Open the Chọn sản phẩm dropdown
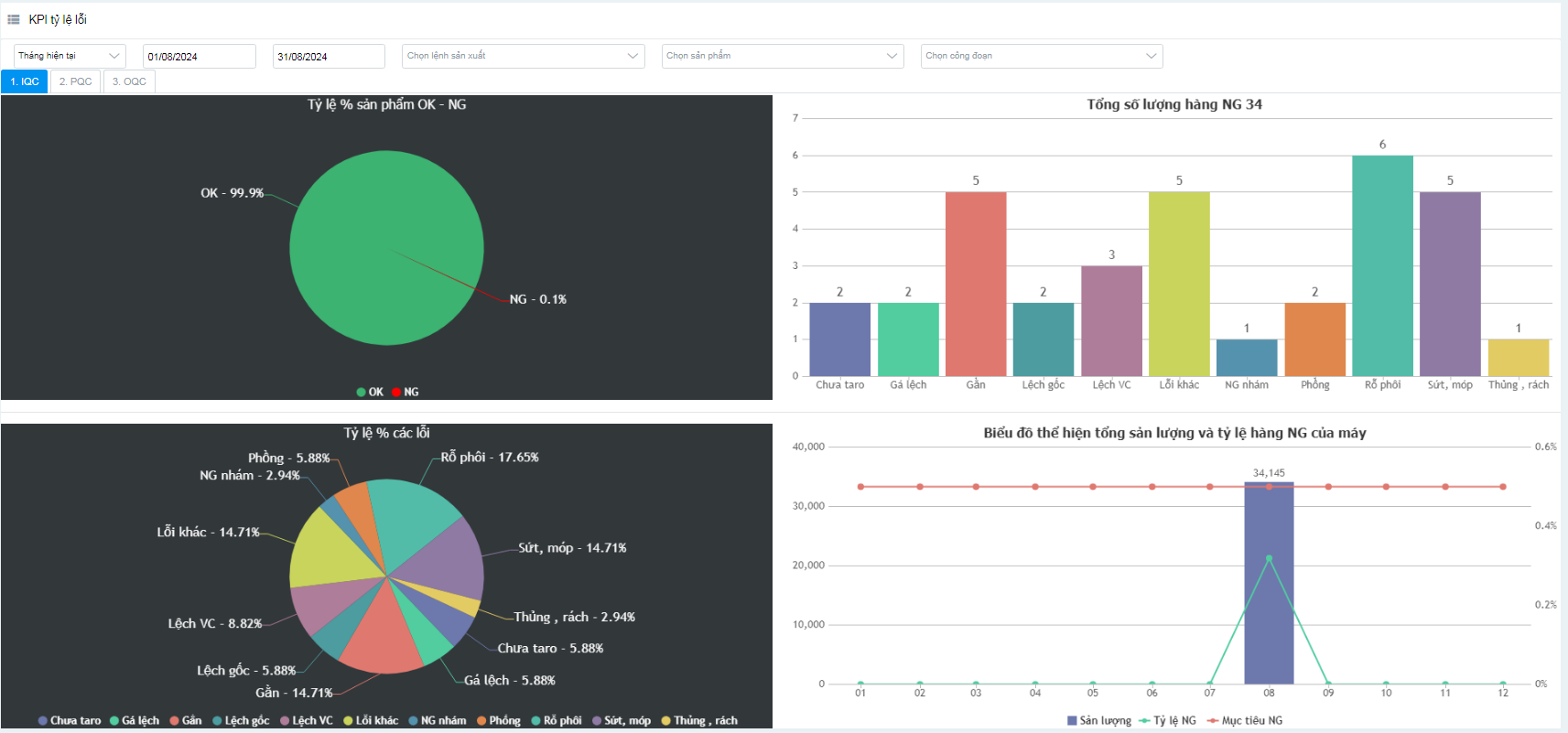 pyautogui.click(x=782, y=56)
